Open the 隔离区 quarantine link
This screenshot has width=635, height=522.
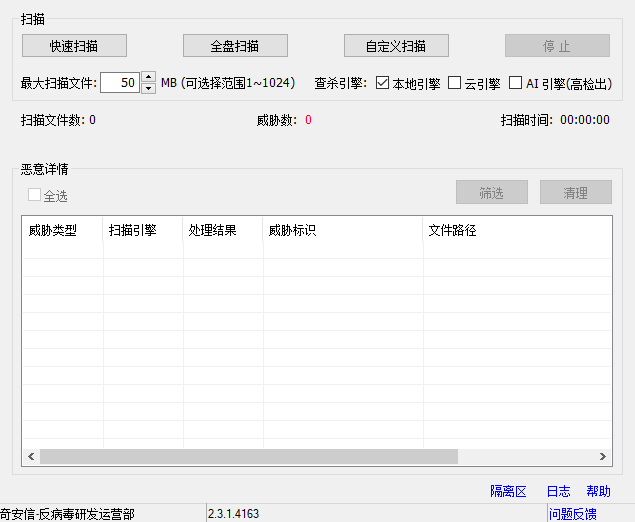(508, 491)
